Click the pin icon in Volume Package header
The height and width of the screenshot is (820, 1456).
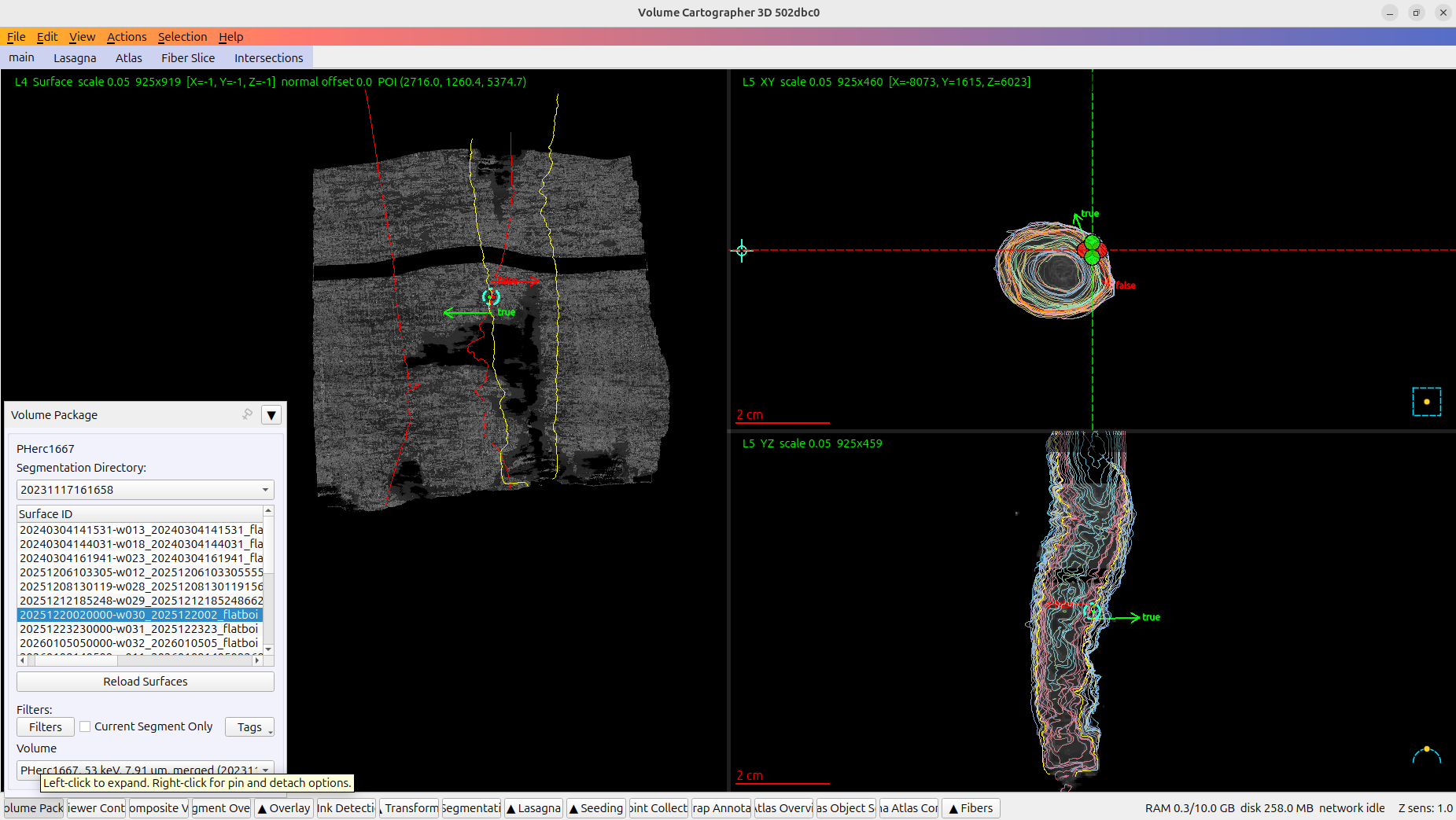248,414
